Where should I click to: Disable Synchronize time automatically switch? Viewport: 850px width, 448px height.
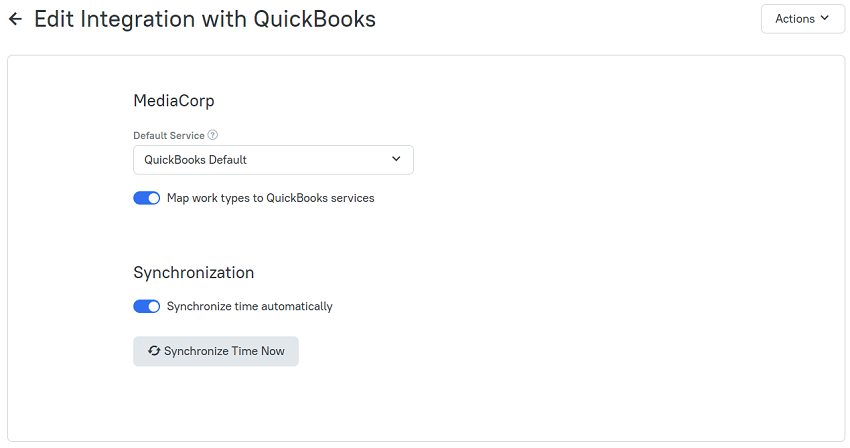[x=147, y=306]
